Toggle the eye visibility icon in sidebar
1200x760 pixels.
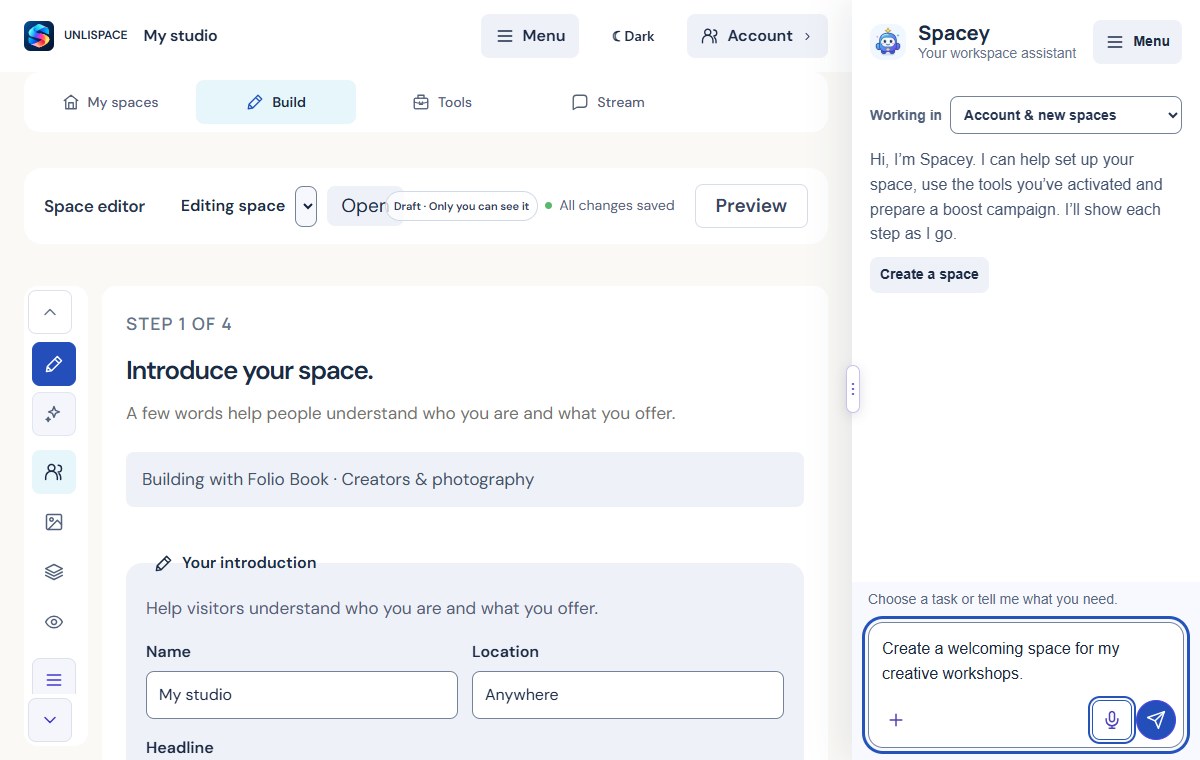54,622
